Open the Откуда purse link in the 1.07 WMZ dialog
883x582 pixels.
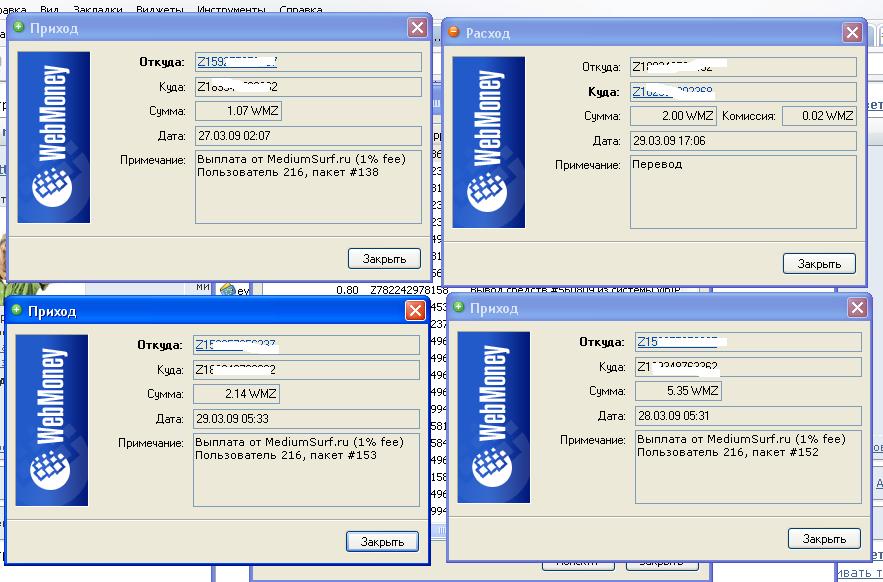coord(237,62)
